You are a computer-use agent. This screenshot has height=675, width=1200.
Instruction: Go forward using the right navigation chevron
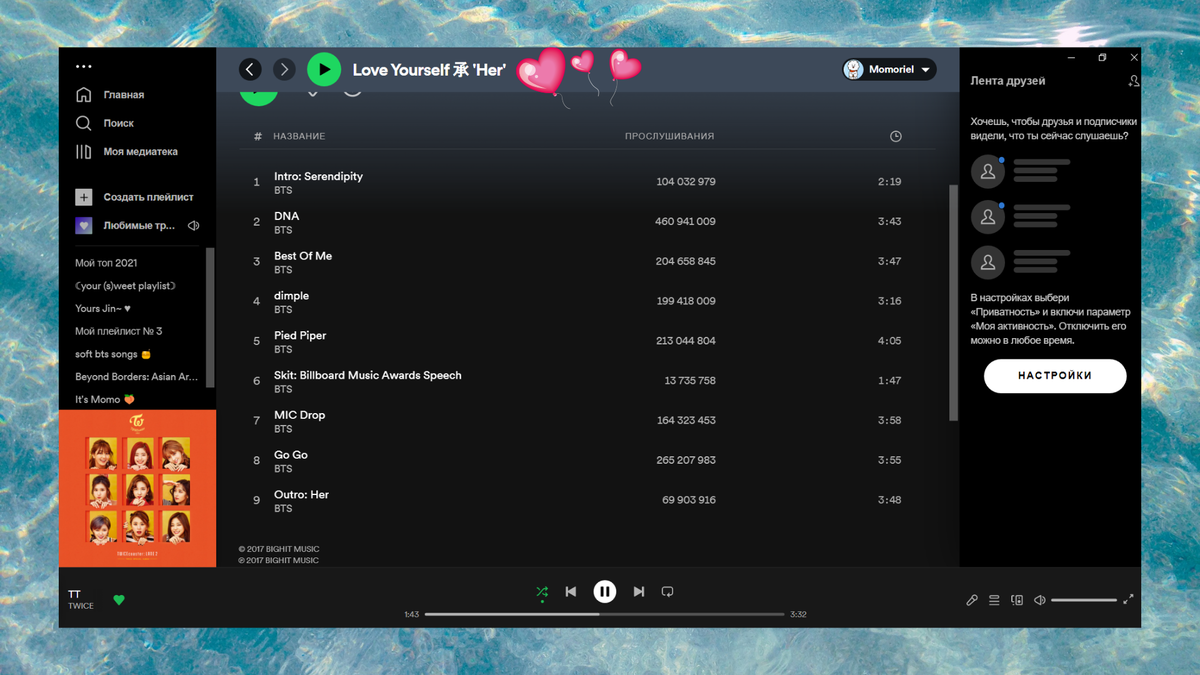click(x=284, y=69)
